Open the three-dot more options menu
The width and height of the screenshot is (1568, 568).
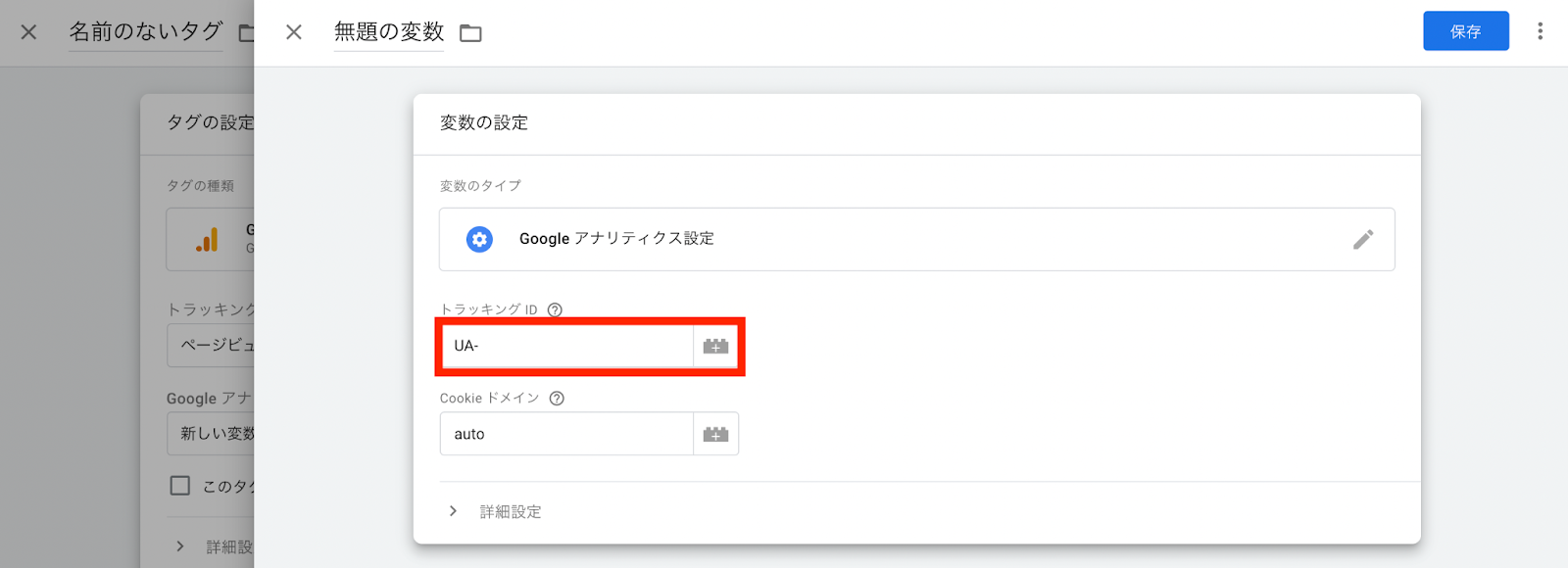click(1540, 31)
